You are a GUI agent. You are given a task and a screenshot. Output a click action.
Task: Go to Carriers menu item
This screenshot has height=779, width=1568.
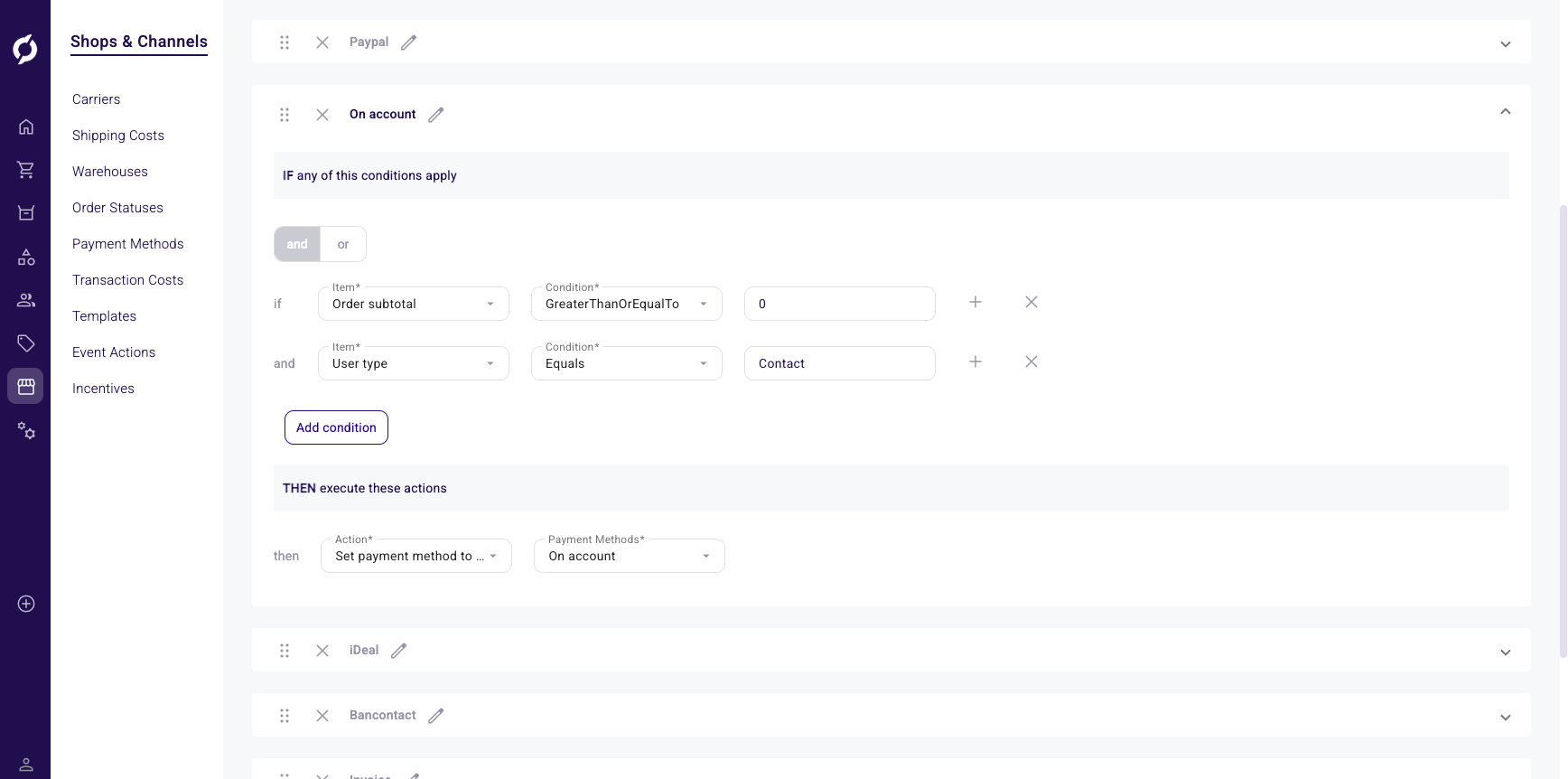coord(97,99)
